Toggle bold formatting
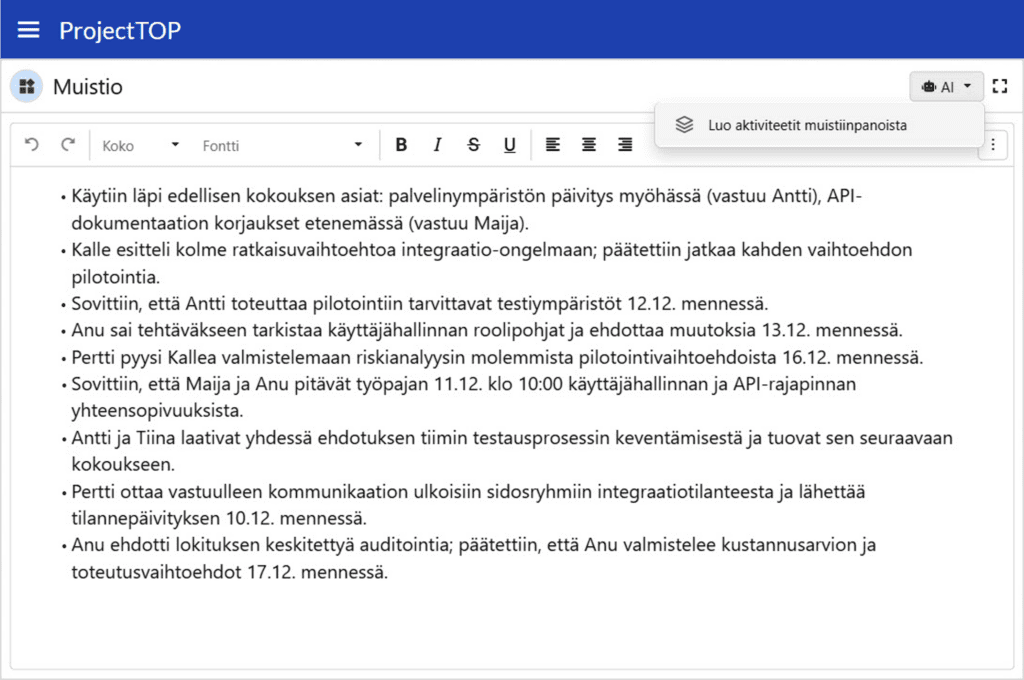This screenshot has height=680, width=1024. (x=401, y=145)
